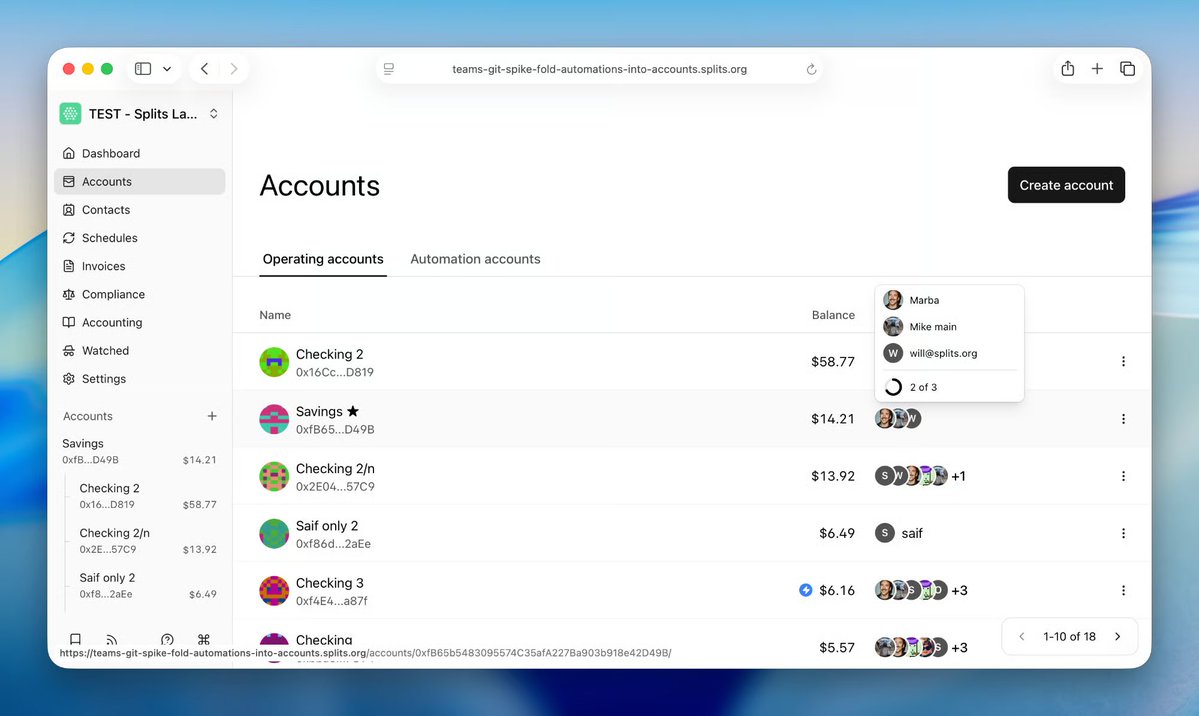This screenshot has width=1199, height=716.
Task: Click the Checking 2/n account avatar
Action: coord(274,477)
